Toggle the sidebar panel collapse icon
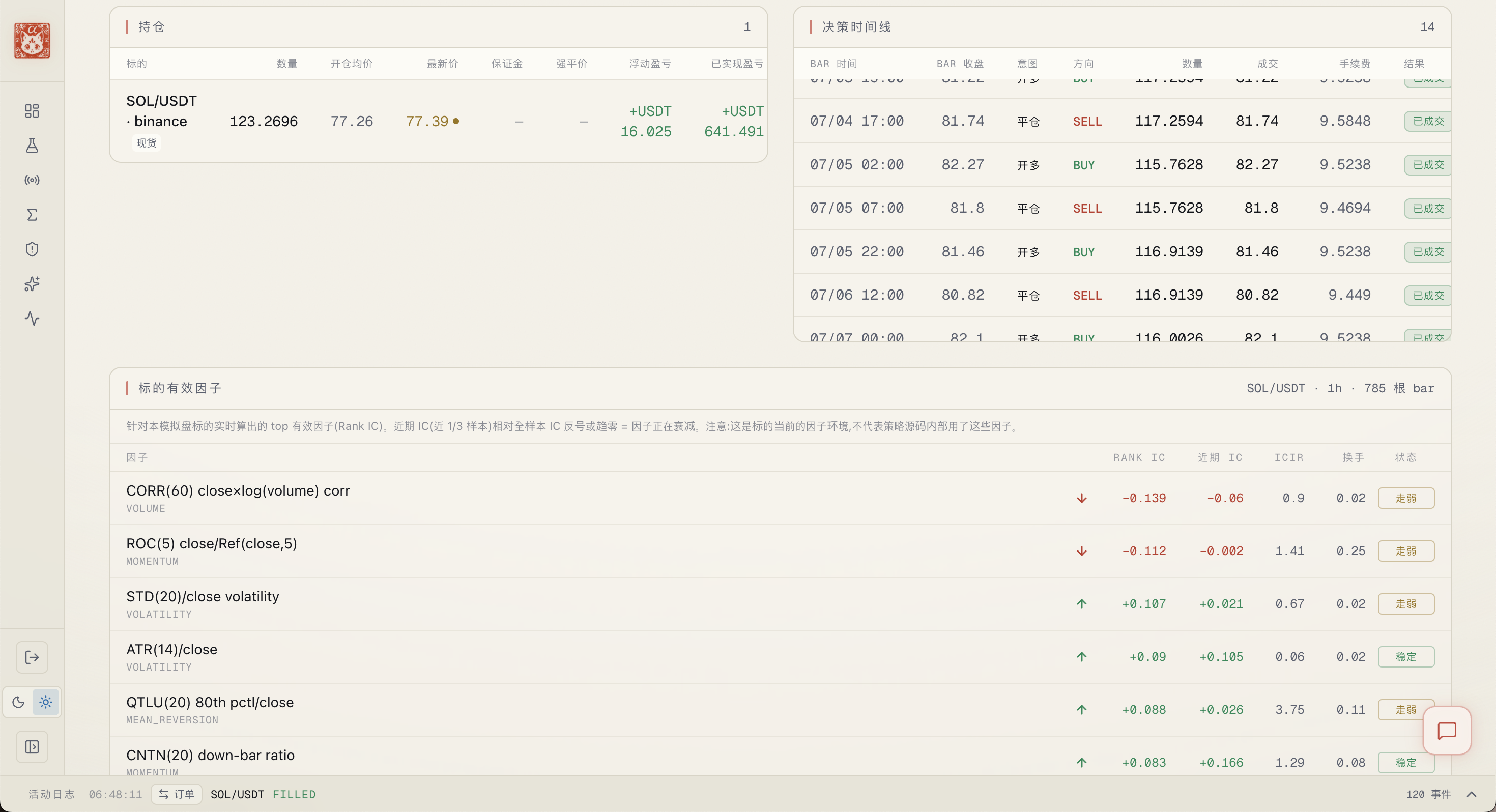This screenshot has height=812, width=1496. (x=32, y=747)
